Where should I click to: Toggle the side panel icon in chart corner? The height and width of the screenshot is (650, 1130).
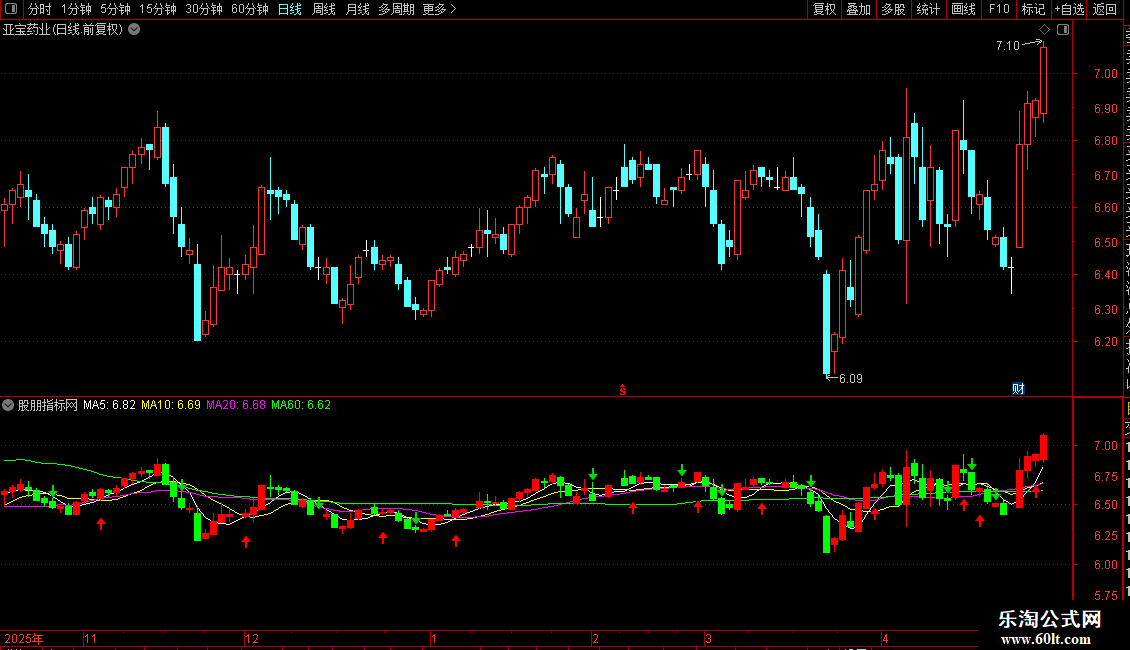pos(1063,30)
